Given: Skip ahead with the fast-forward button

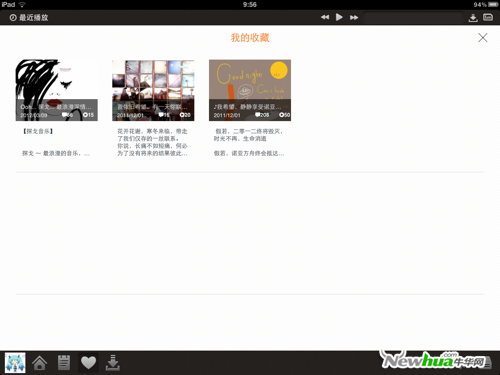Looking at the screenshot, I should click(x=354, y=17).
